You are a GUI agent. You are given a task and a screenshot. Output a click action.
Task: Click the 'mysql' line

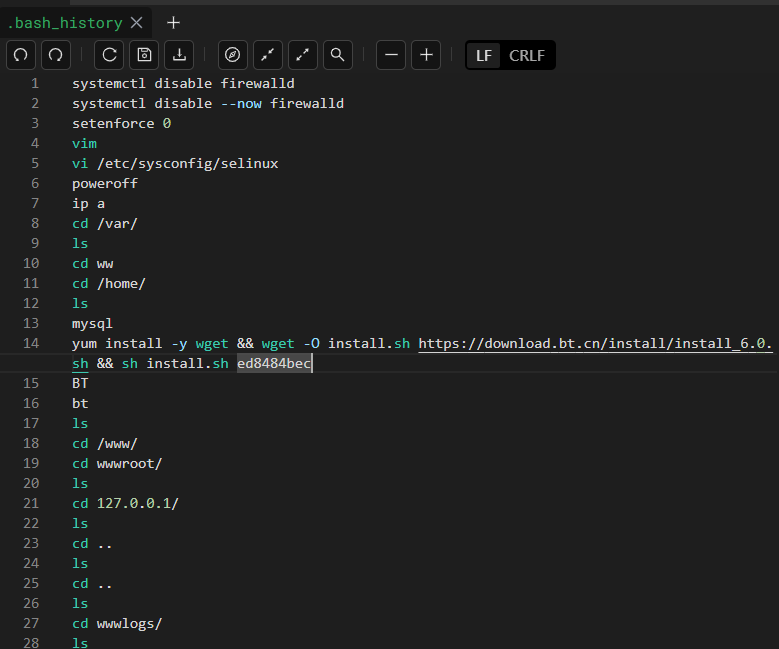[92, 324]
